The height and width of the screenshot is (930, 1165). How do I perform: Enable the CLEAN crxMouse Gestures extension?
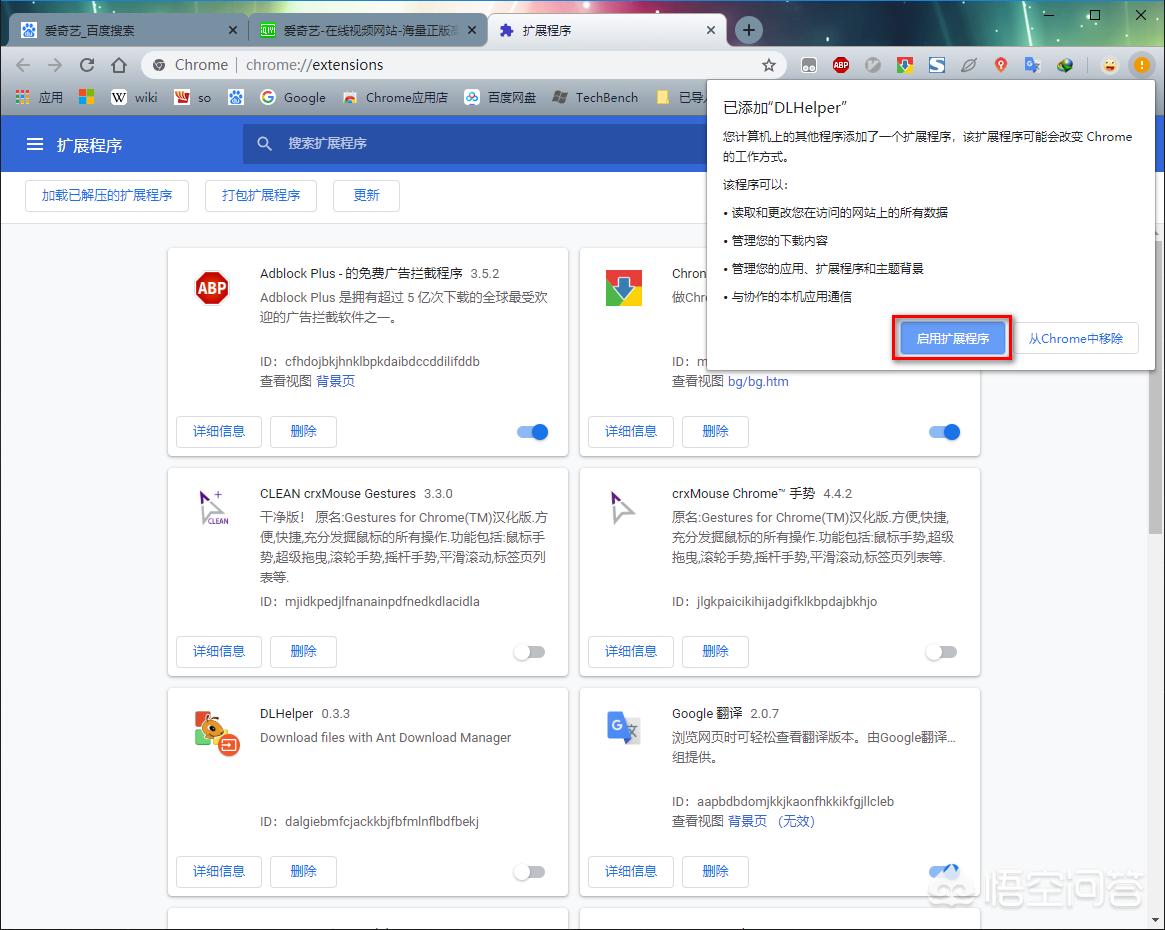point(530,651)
